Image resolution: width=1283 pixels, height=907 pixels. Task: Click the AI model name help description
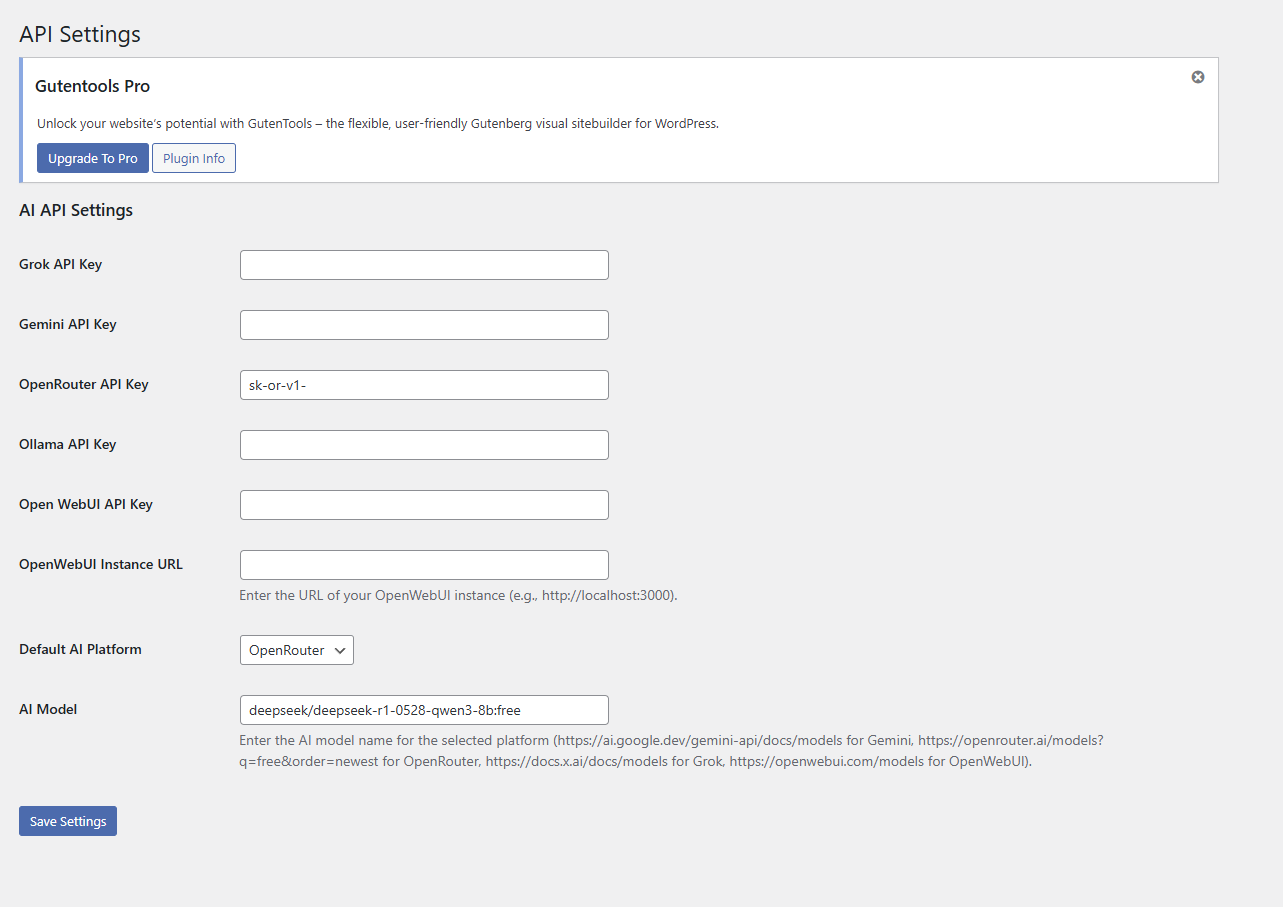(x=671, y=751)
